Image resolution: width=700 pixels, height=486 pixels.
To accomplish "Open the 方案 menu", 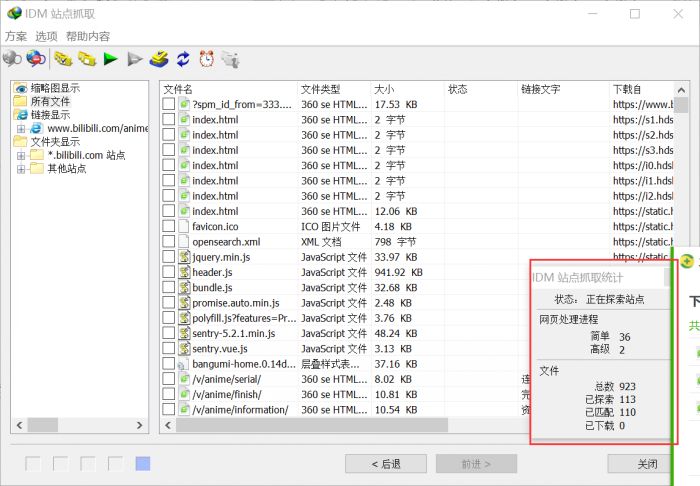I will point(16,36).
